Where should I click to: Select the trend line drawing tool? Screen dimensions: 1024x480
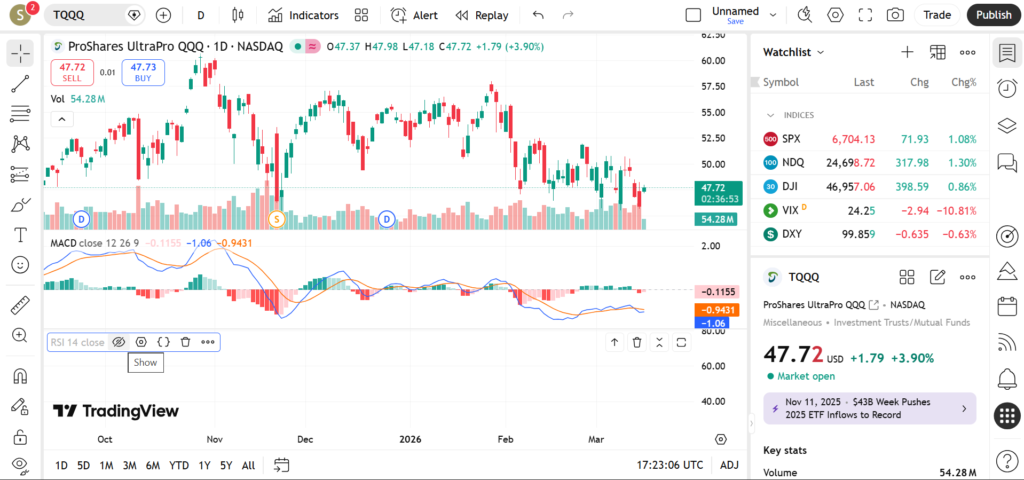pos(20,84)
